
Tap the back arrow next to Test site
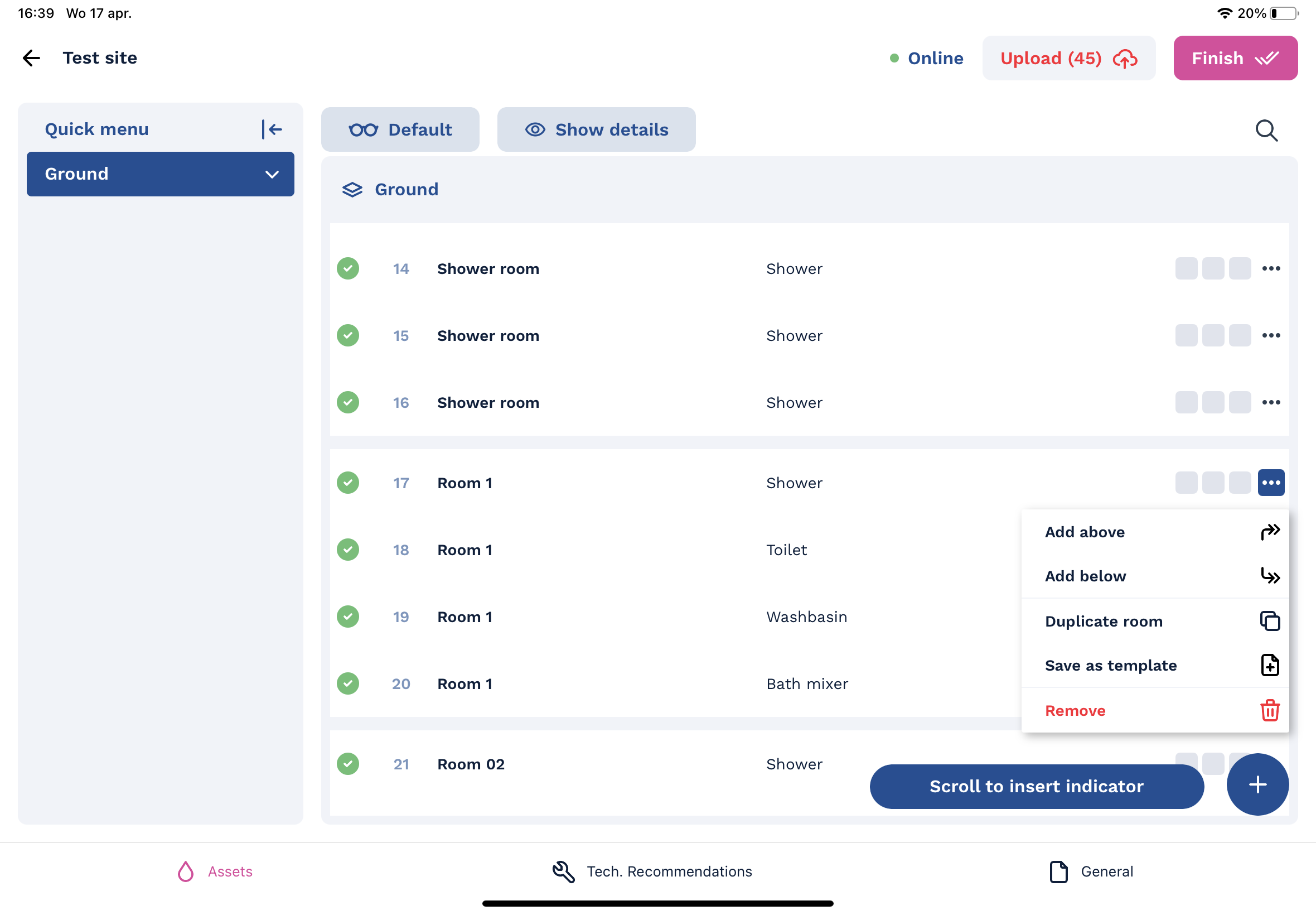click(x=32, y=58)
